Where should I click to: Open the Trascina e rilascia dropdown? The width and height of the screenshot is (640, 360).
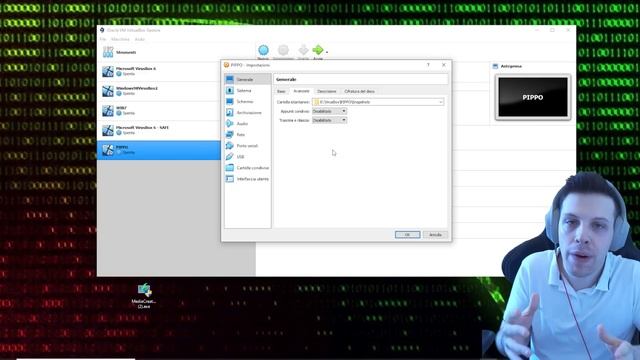pyautogui.click(x=329, y=120)
